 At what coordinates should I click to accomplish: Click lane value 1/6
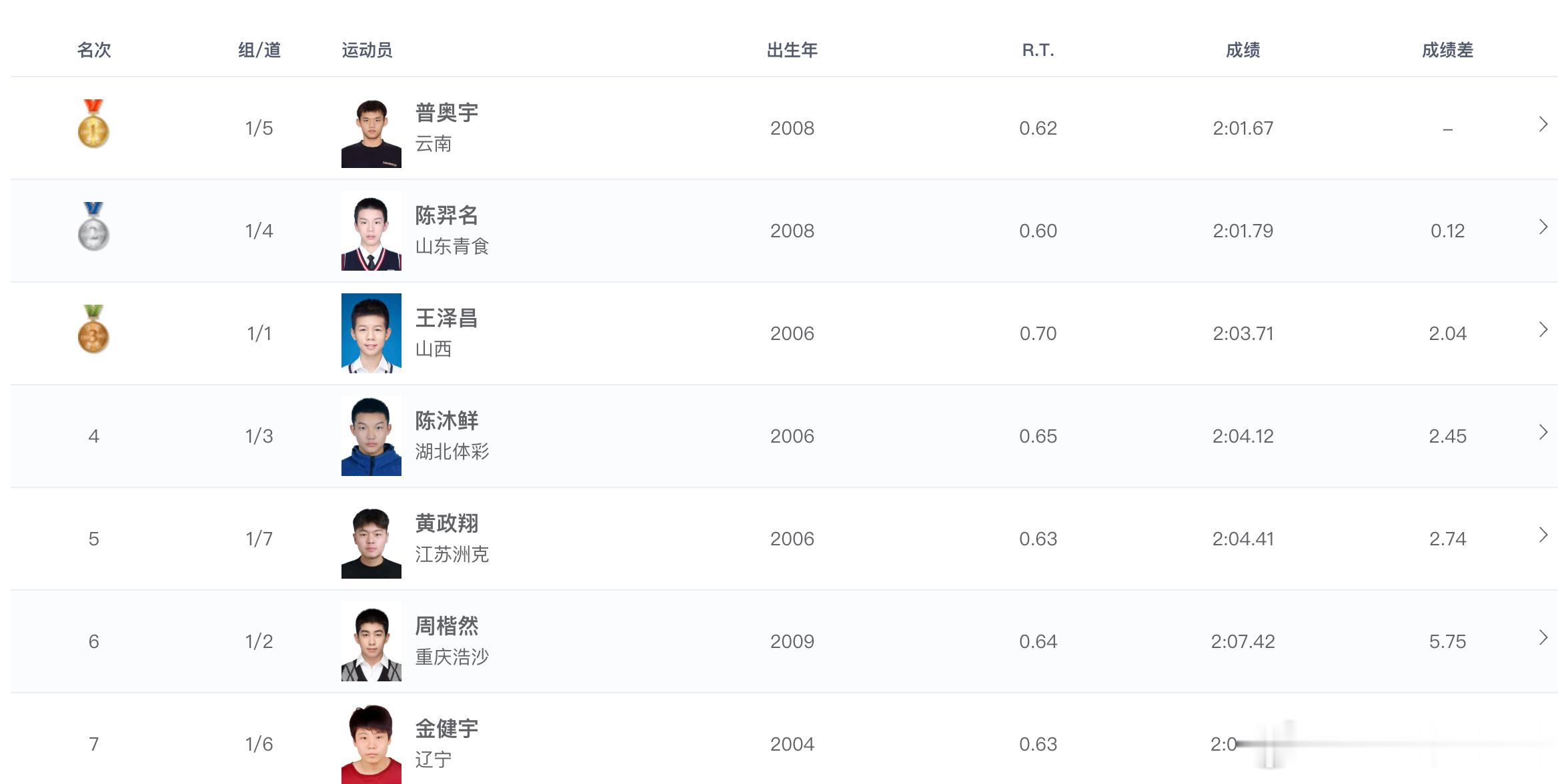pos(259,744)
